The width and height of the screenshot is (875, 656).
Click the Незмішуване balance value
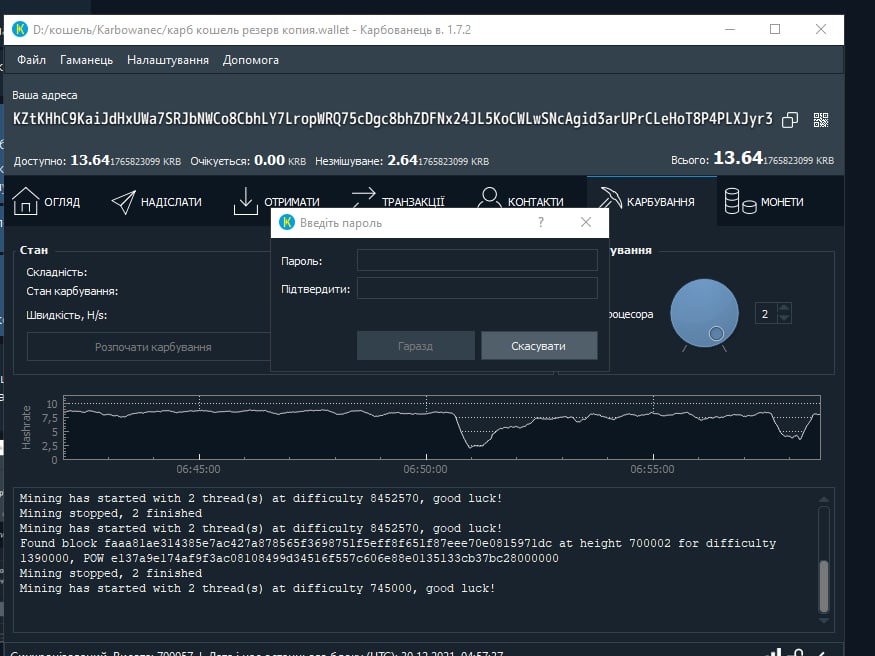[438, 161]
